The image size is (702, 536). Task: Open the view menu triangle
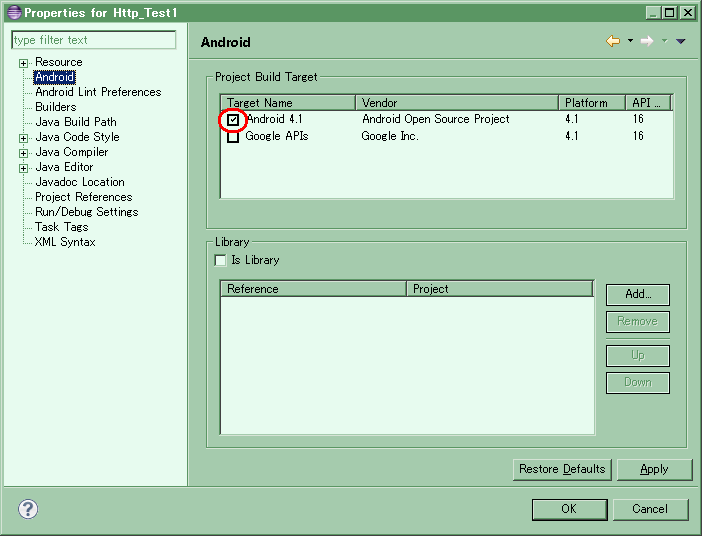pos(681,41)
